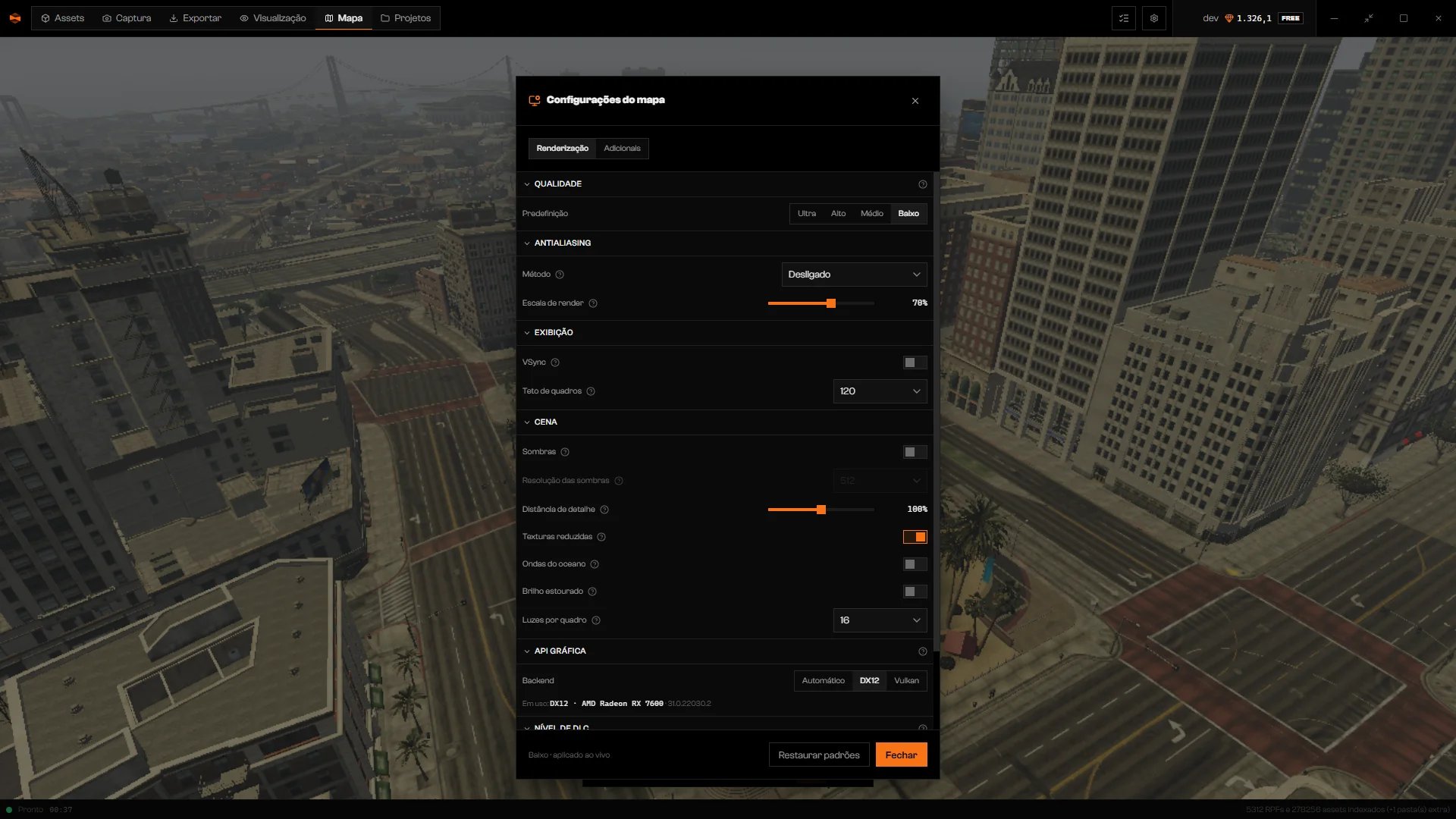Image resolution: width=1456 pixels, height=819 pixels.
Task: Click the app logo icon
Action: [15, 18]
